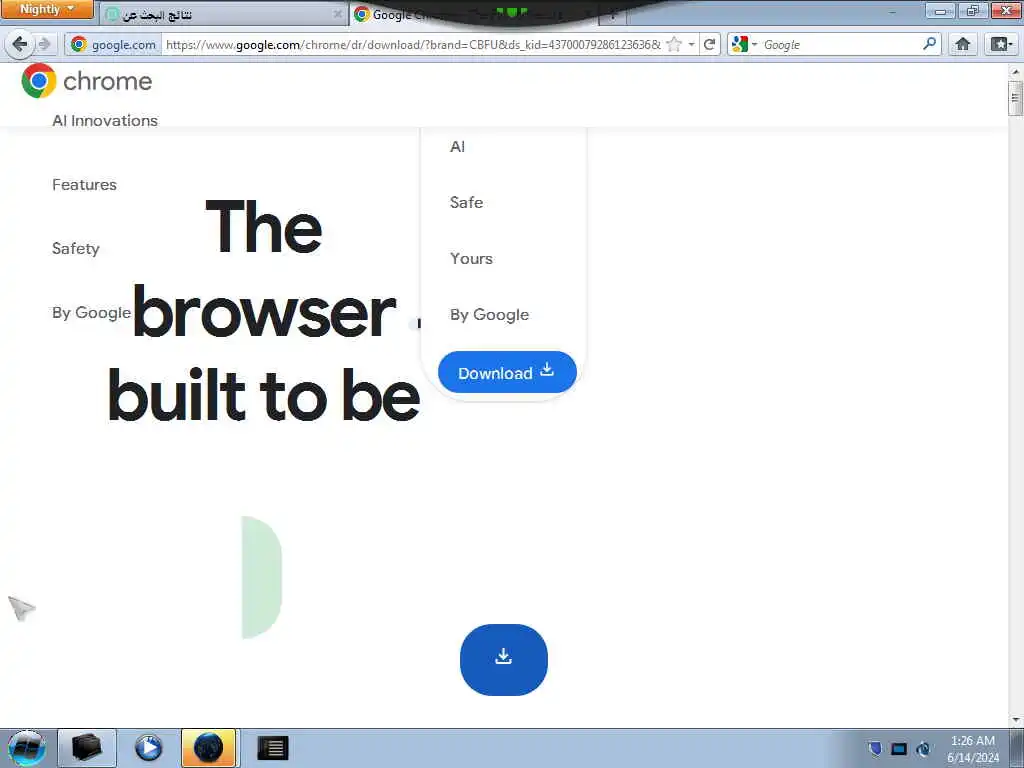Go to the browser home page
The image size is (1024, 768).
point(963,44)
